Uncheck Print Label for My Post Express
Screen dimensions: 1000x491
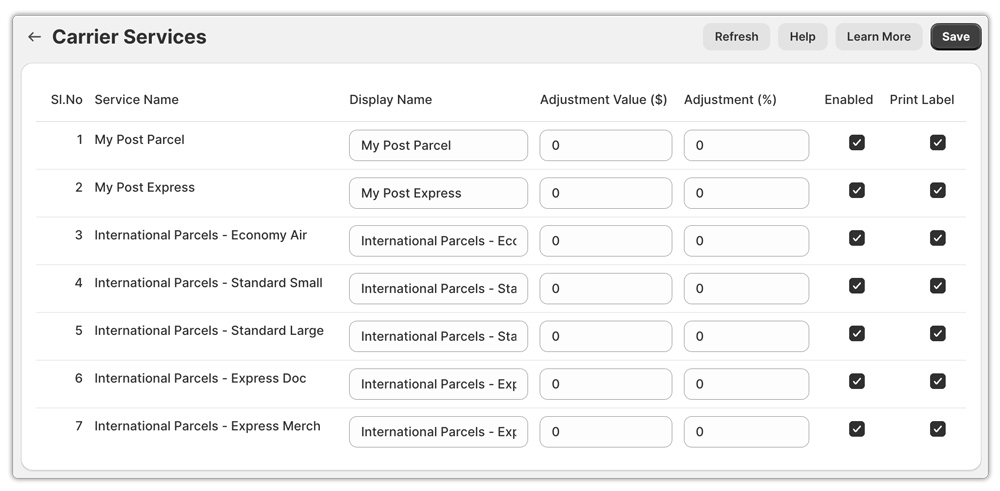click(937, 191)
